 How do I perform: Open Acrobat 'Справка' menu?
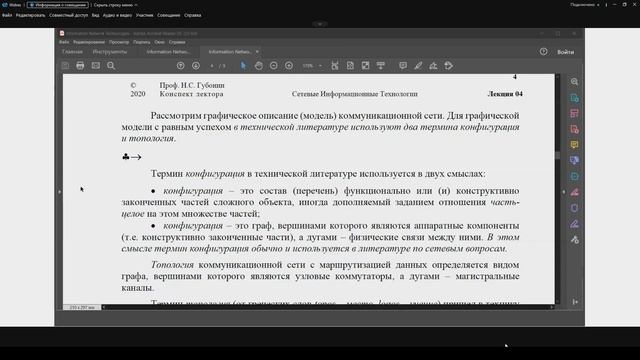(177, 42)
